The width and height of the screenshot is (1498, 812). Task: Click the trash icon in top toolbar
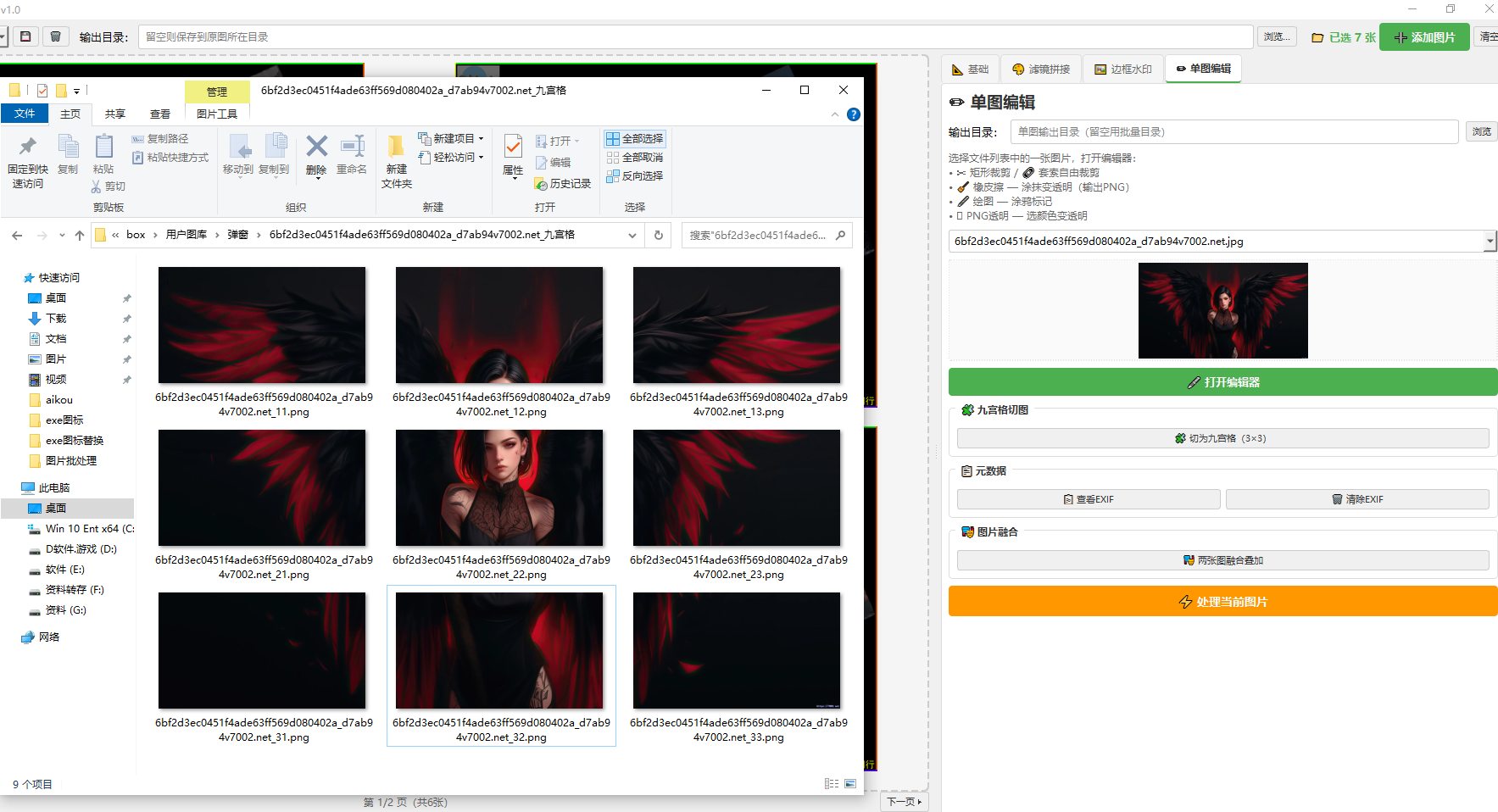55,36
